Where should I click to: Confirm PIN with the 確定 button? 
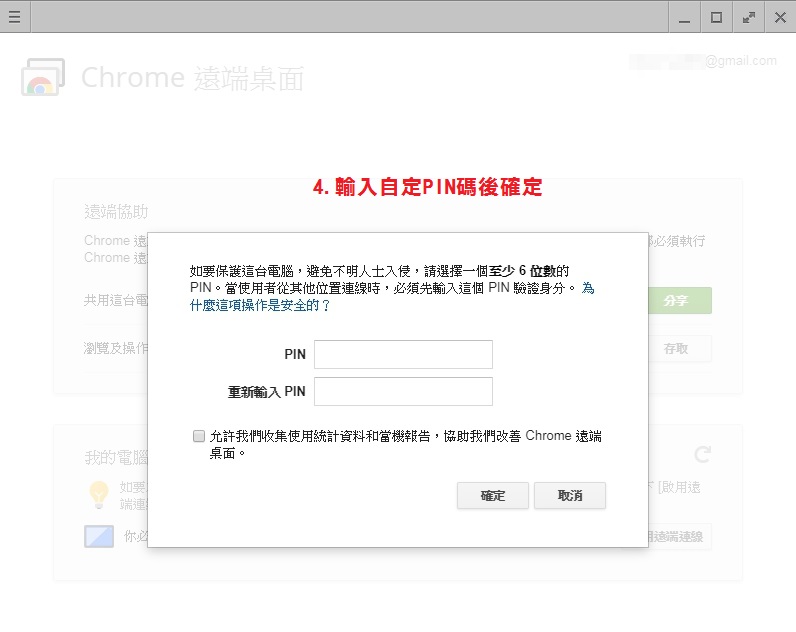point(492,495)
